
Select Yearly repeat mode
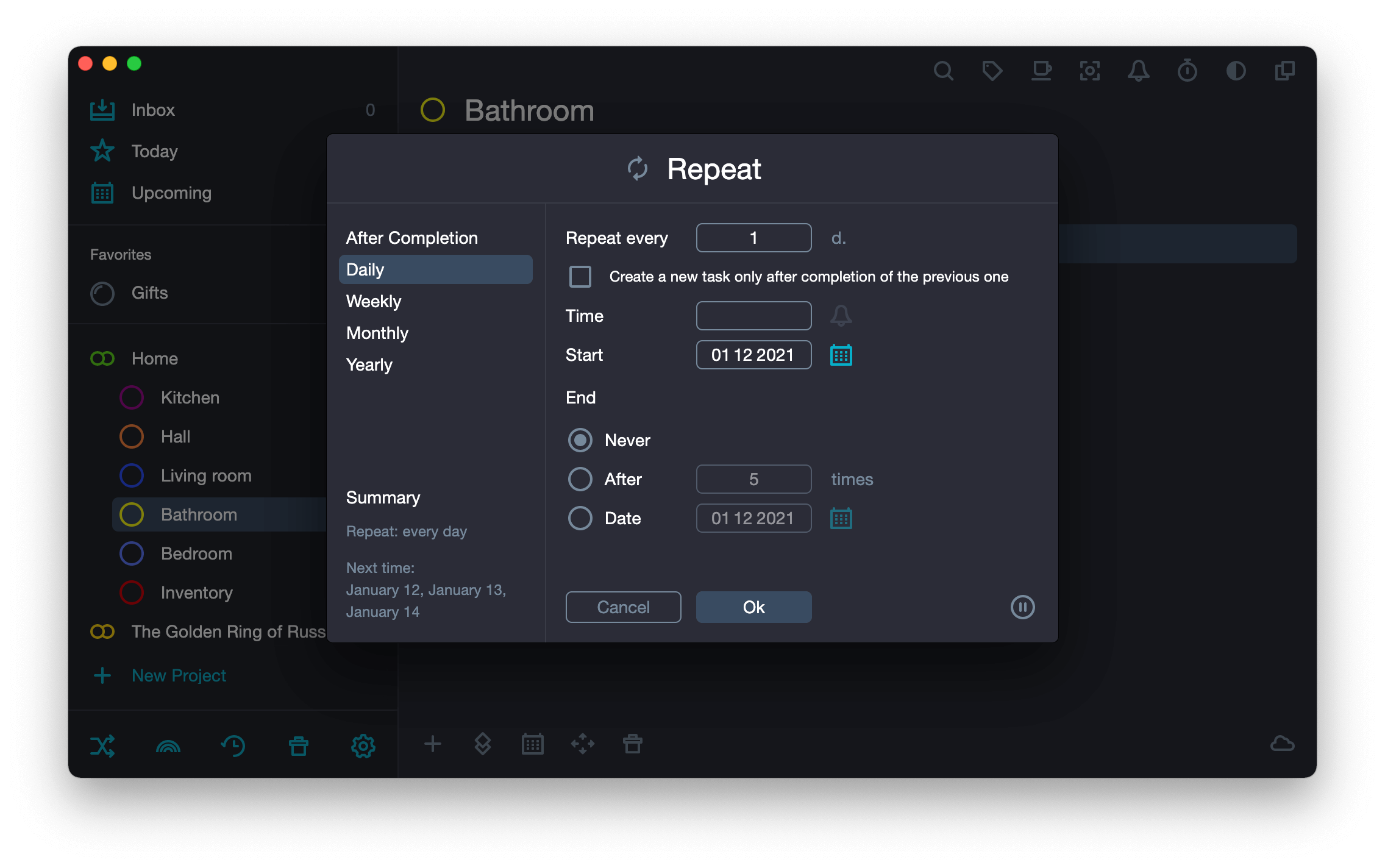[436, 365]
